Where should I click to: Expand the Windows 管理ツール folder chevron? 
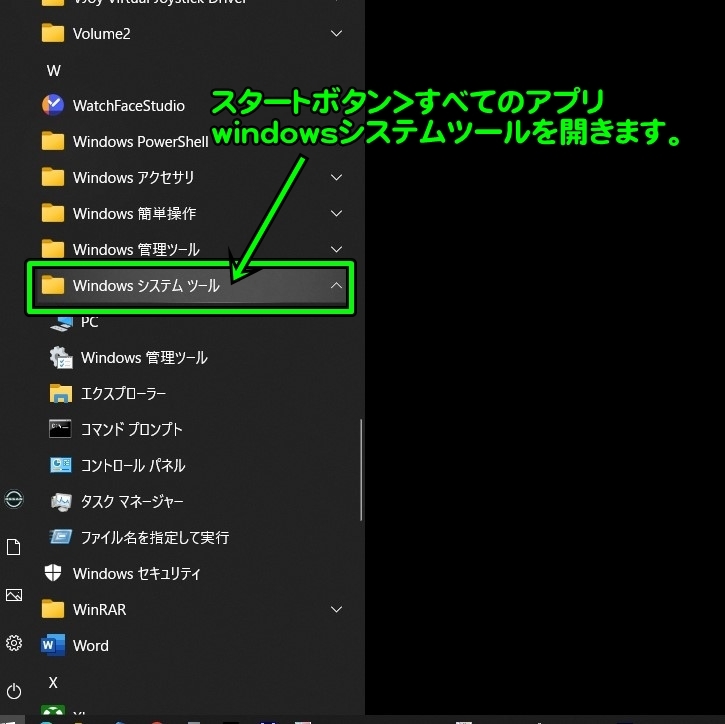tap(337, 250)
